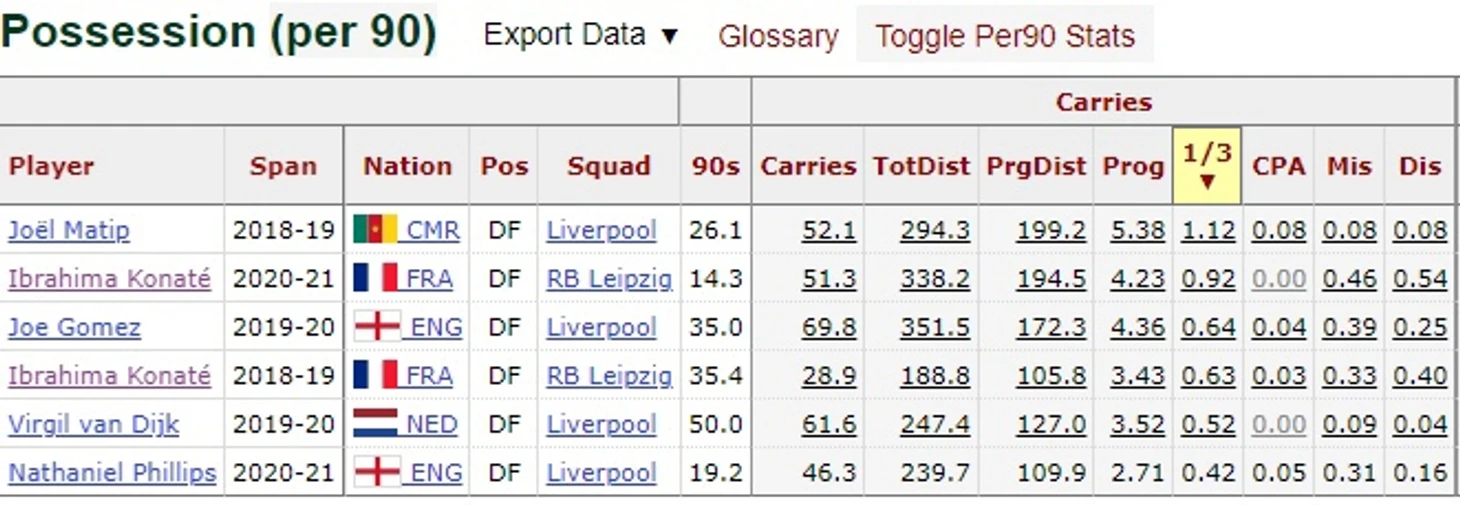Sort table by Carries column header

pyautogui.click(x=808, y=166)
